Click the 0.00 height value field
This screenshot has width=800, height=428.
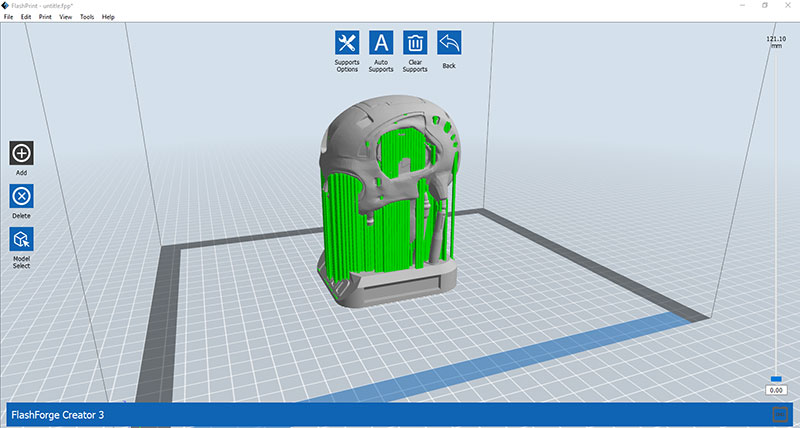point(776,390)
